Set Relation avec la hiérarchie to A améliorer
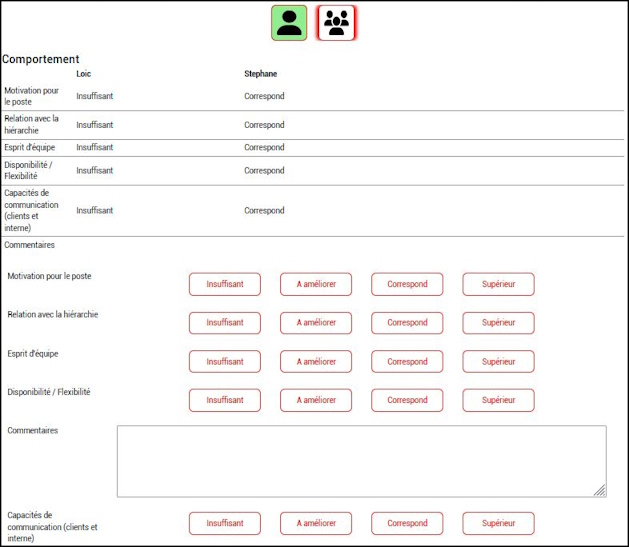This screenshot has height=547, width=629. 316,323
